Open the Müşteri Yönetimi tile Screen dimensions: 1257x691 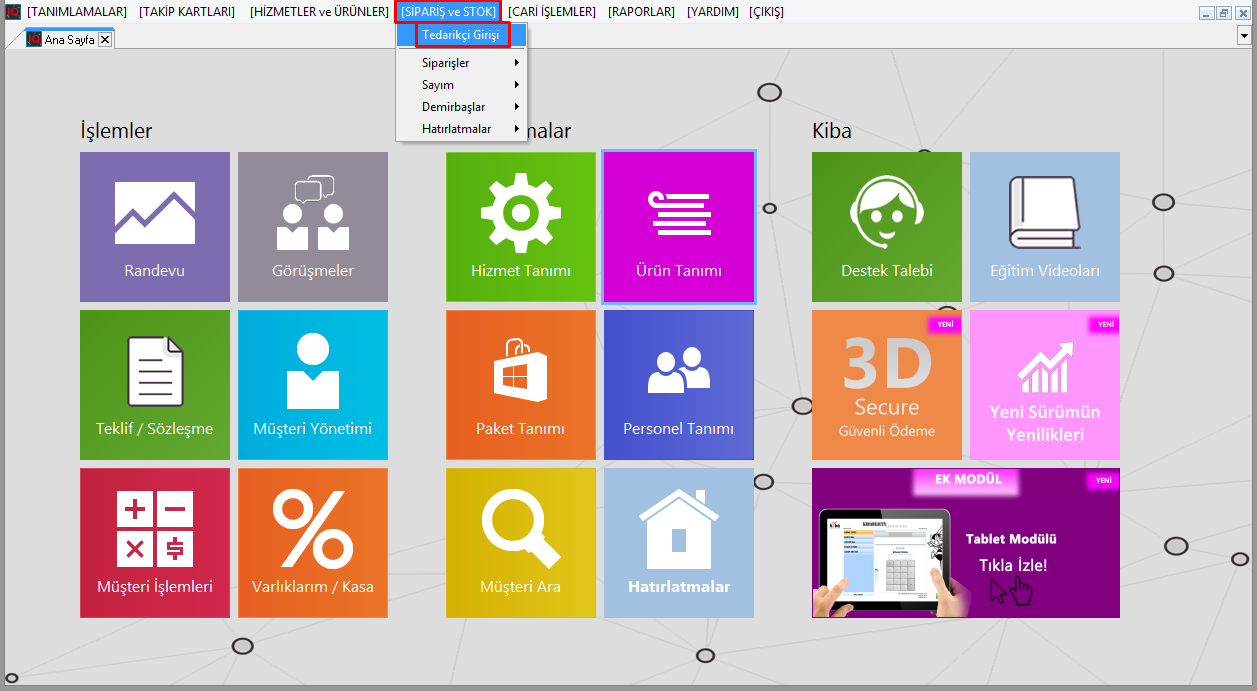[313, 385]
